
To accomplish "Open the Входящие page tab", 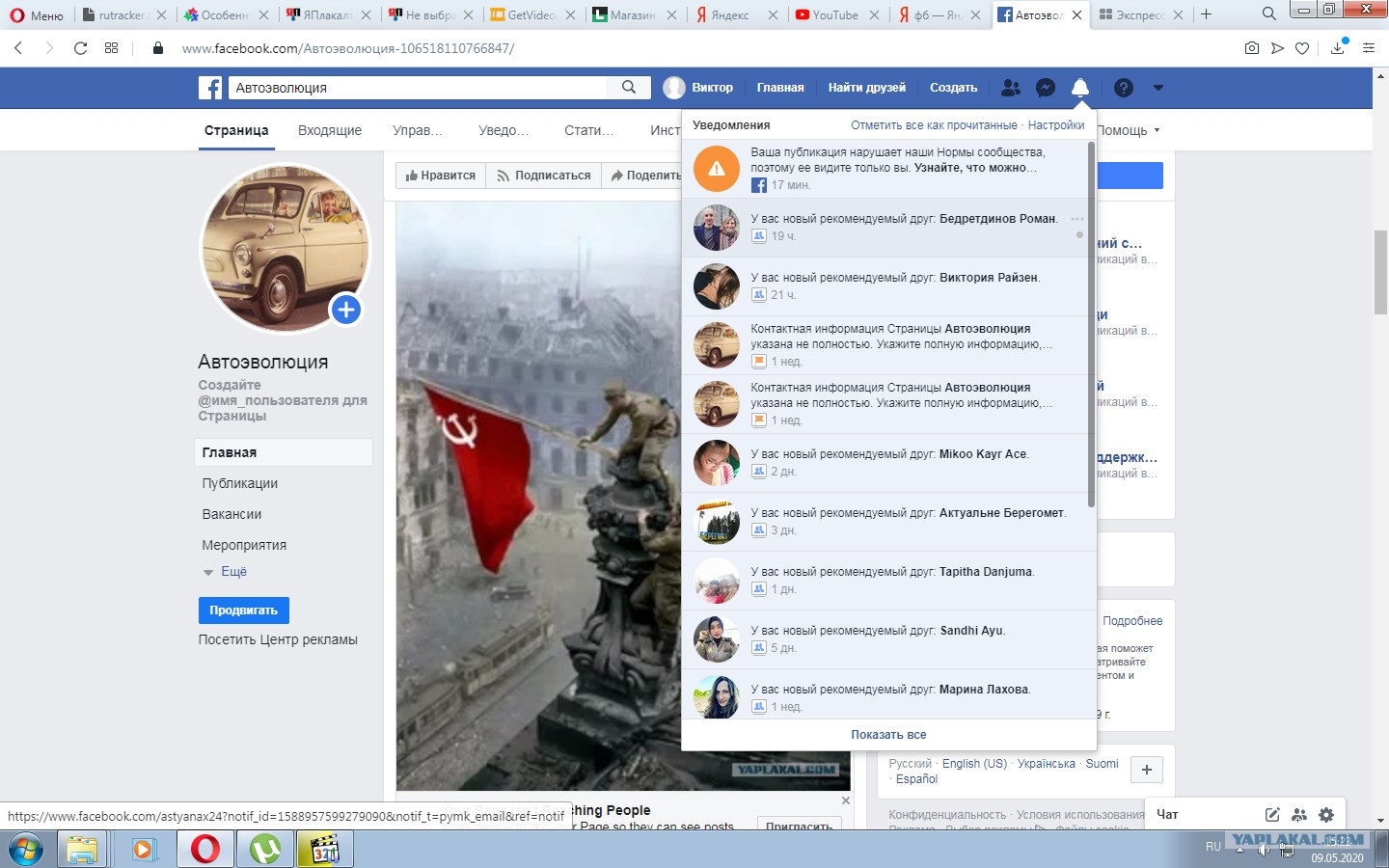I will pos(330,130).
